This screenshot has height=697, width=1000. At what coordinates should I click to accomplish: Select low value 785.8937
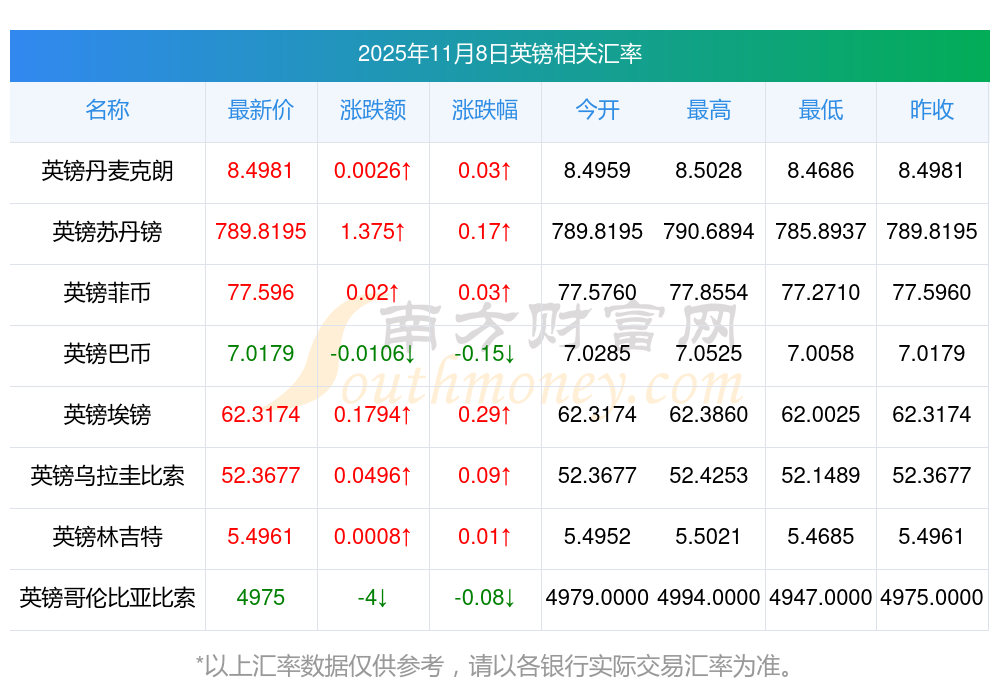[821, 231]
